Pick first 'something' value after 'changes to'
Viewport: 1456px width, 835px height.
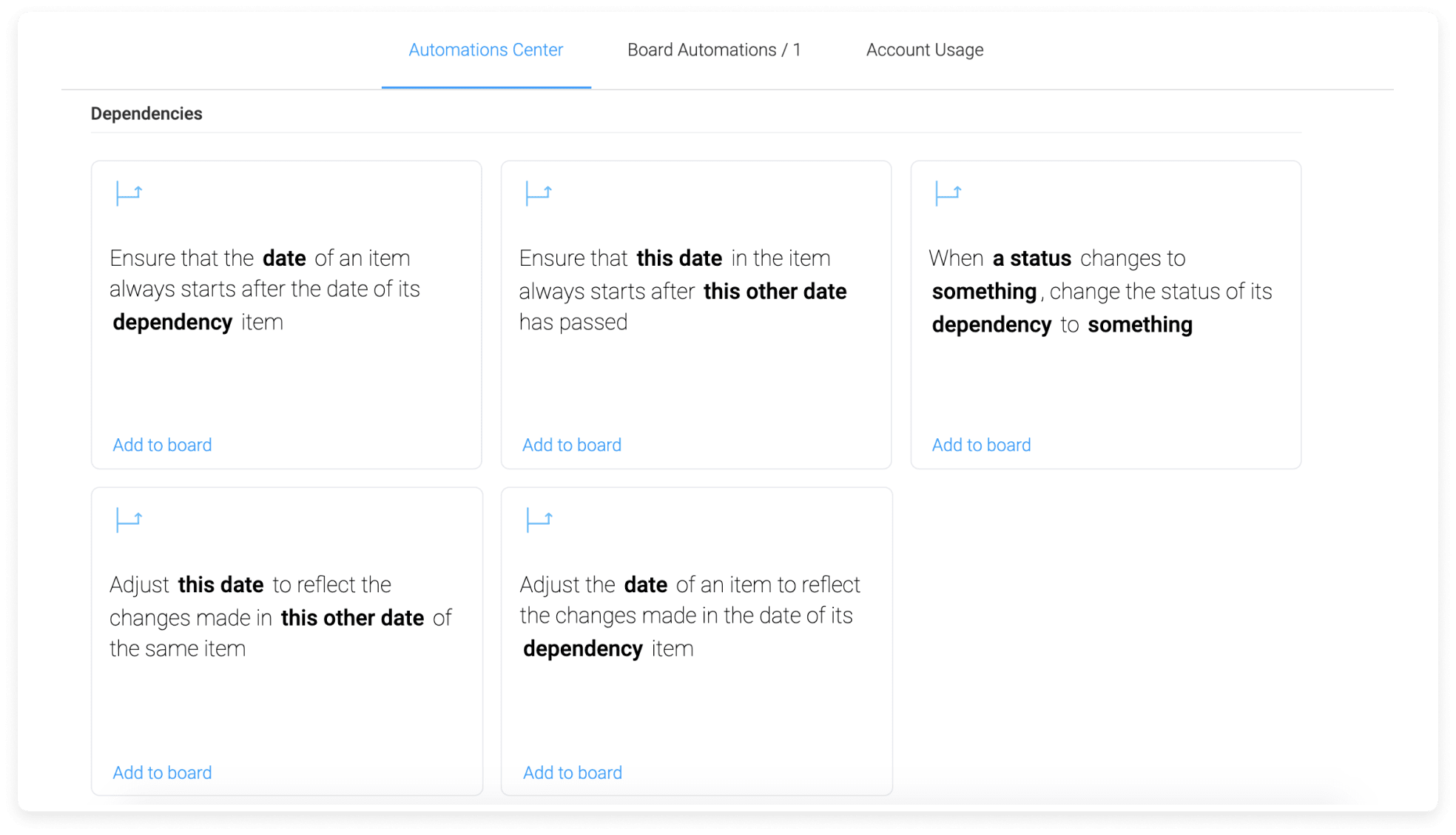point(984,292)
